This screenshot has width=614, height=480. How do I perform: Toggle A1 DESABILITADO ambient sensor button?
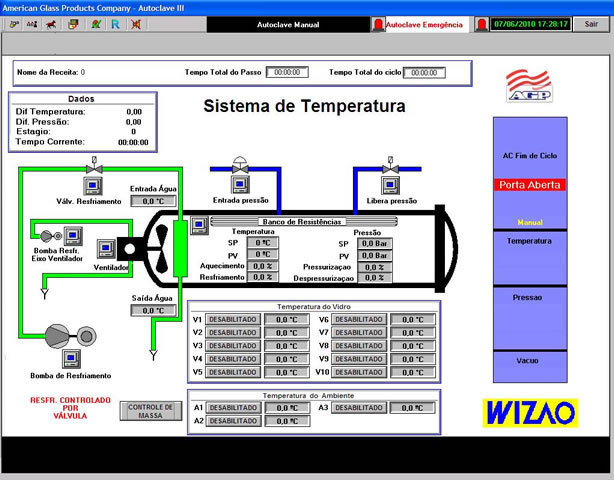(233, 408)
